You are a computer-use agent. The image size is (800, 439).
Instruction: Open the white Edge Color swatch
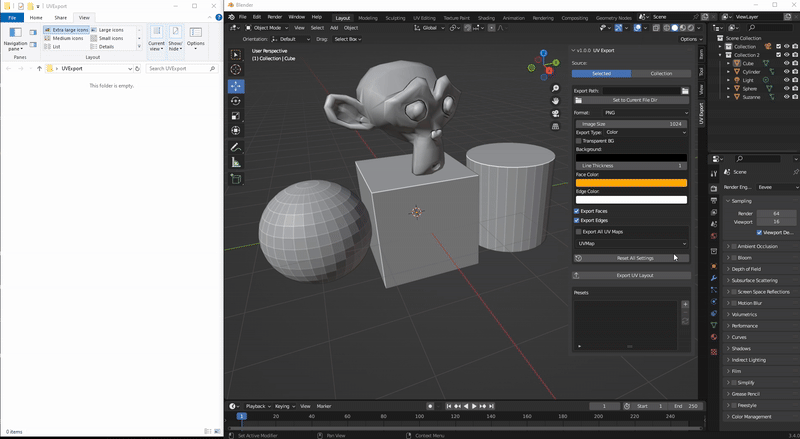632,200
